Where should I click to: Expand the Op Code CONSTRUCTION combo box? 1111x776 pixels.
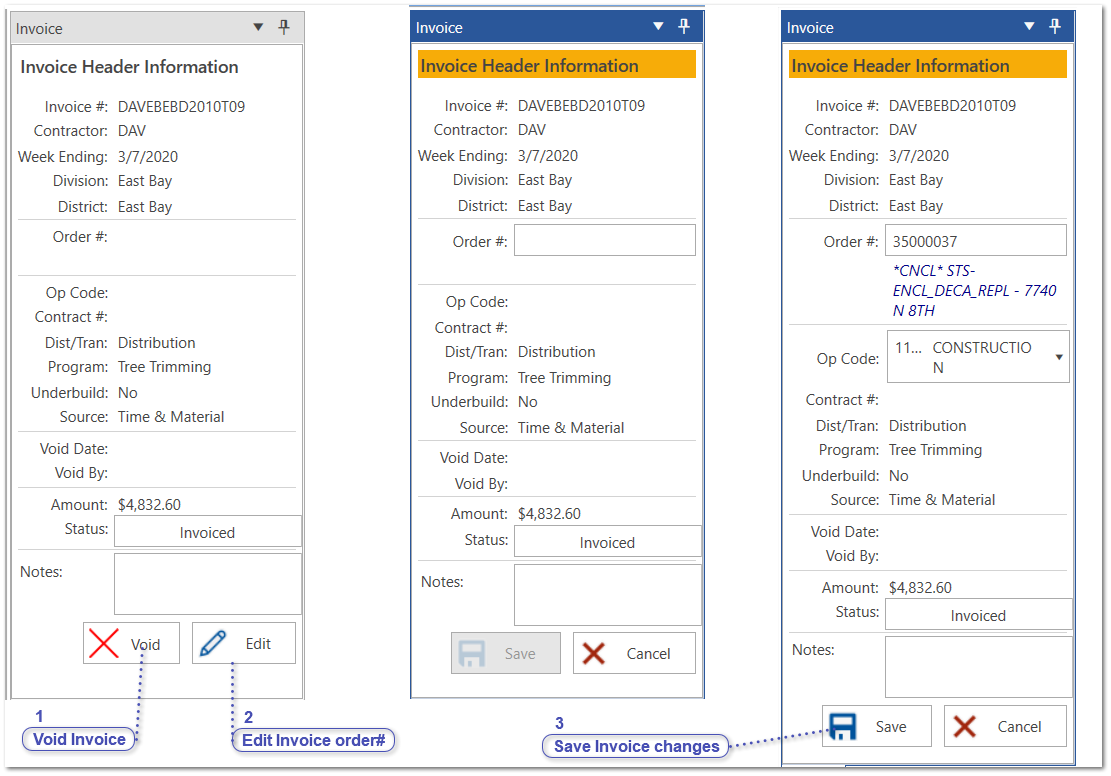pyautogui.click(x=1059, y=357)
